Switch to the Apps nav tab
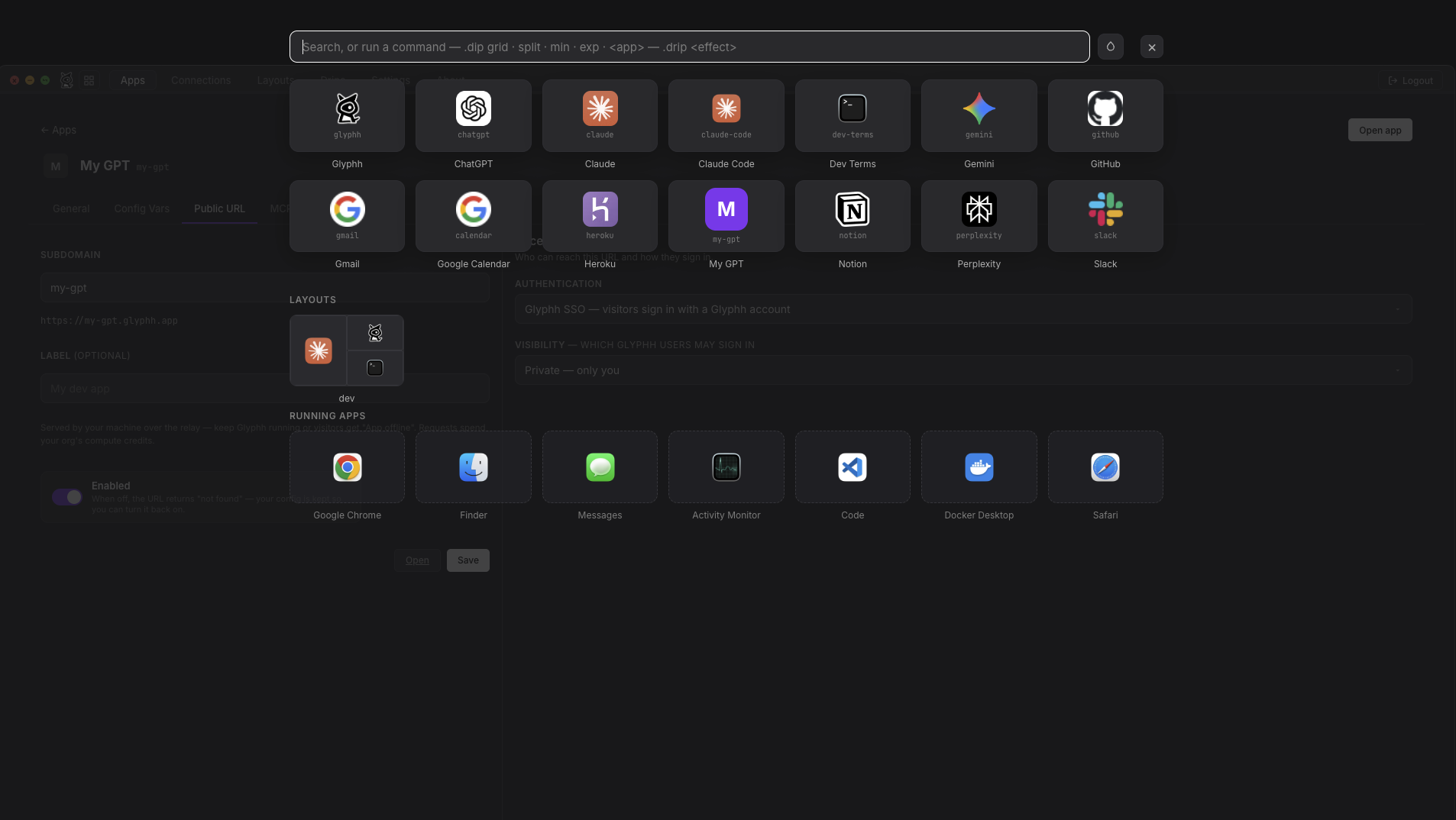This screenshot has height=820, width=1456. point(132,80)
